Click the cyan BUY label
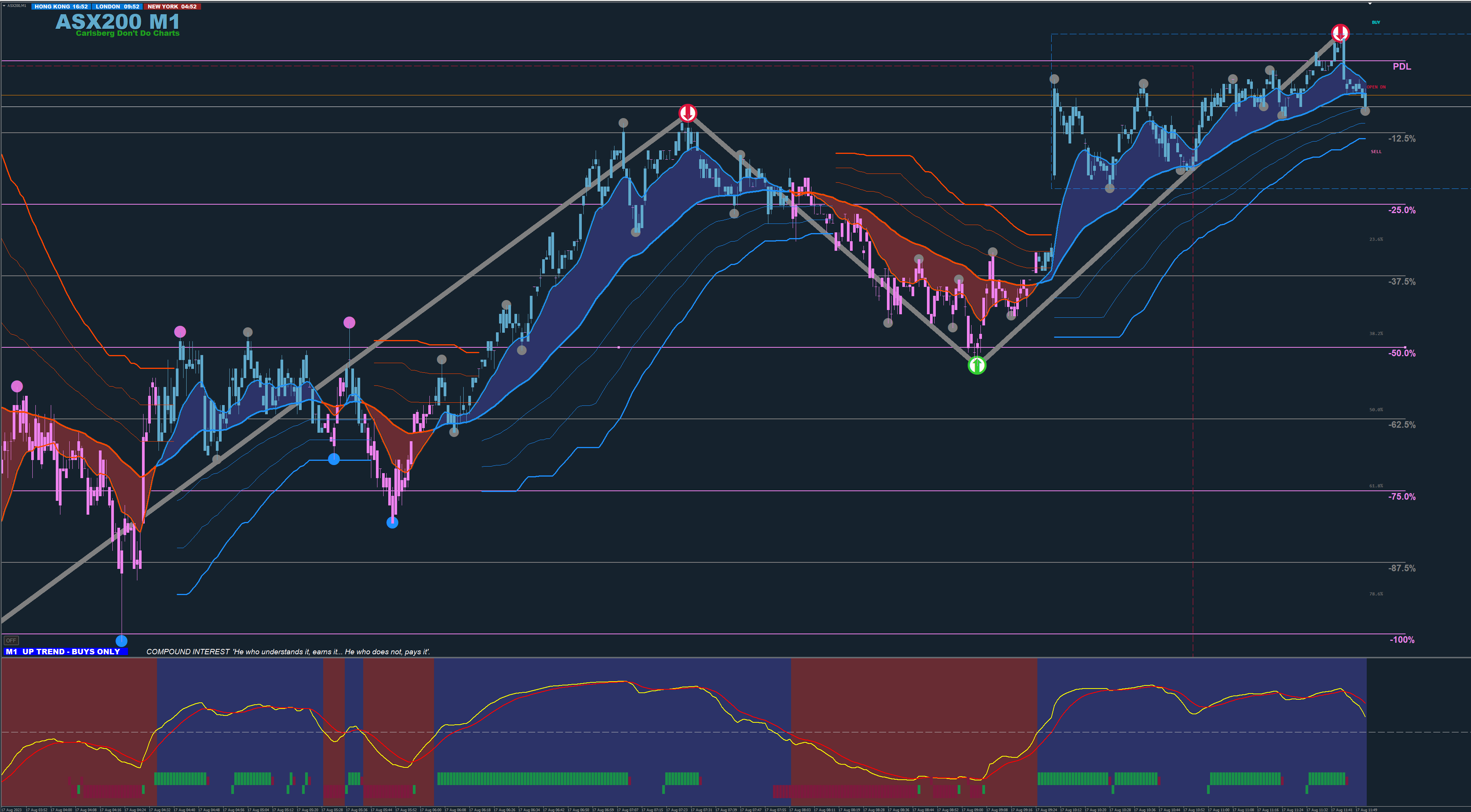The image size is (1471, 812). point(1376,23)
